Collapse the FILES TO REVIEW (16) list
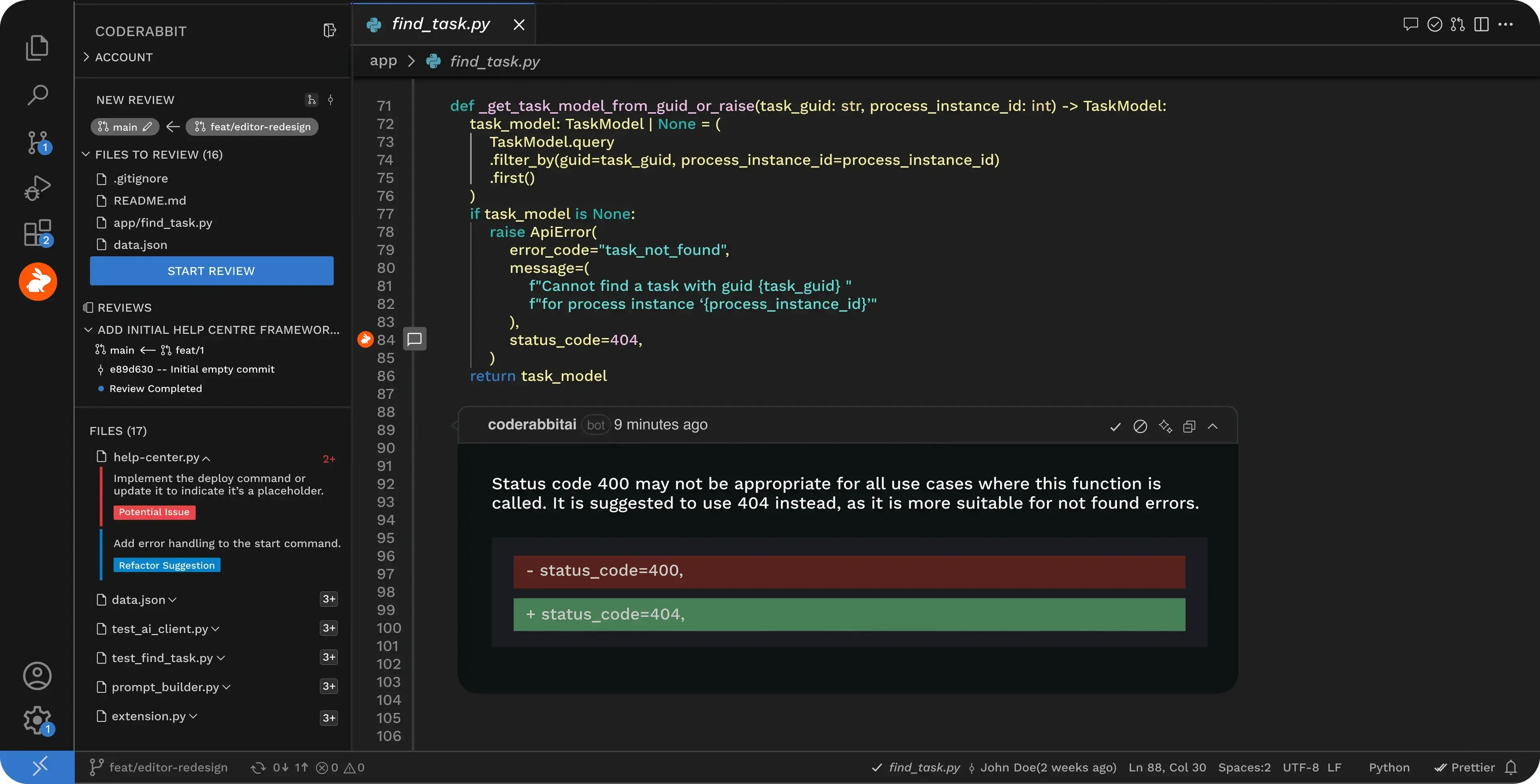The height and width of the screenshot is (784, 1540). [x=86, y=154]
